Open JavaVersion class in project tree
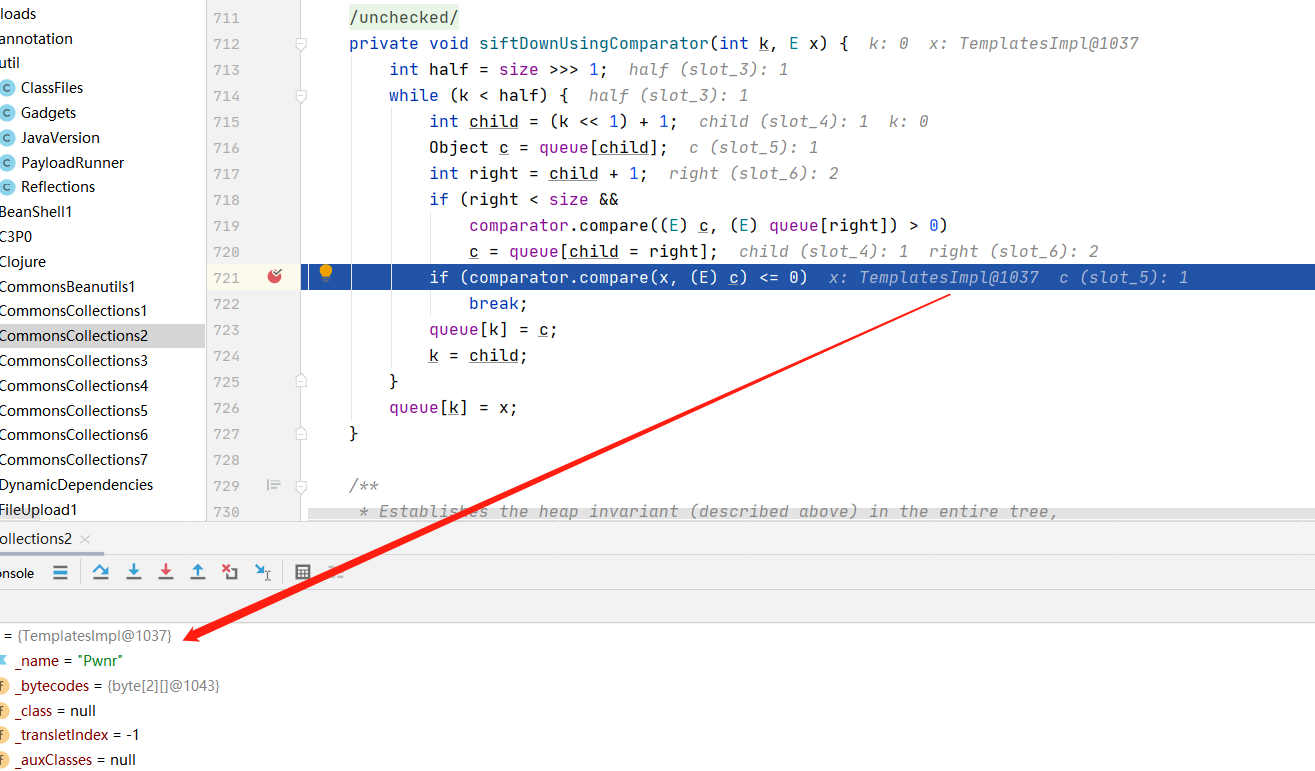The height and width of the screenshot is (771, 1315). coord(60,138)
